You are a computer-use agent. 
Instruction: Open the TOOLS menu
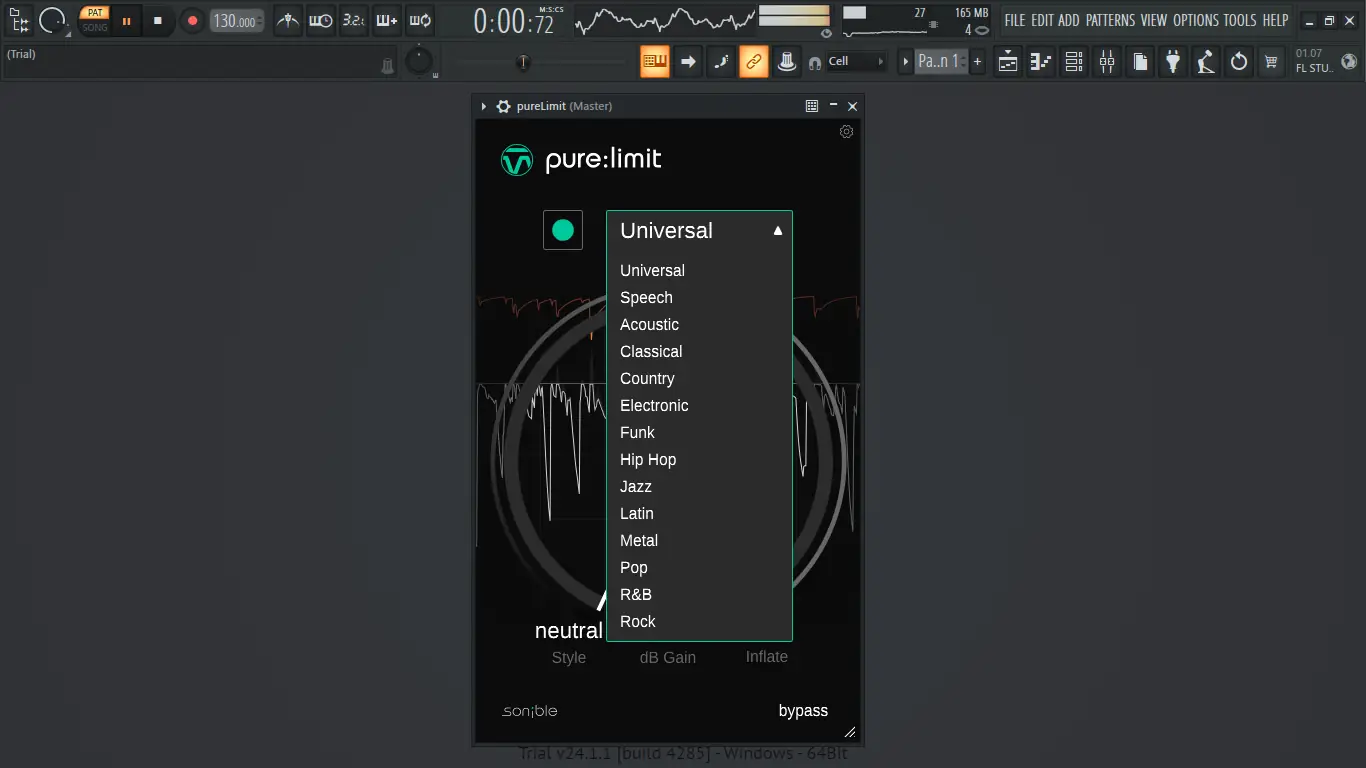(x=1240, y=20)
